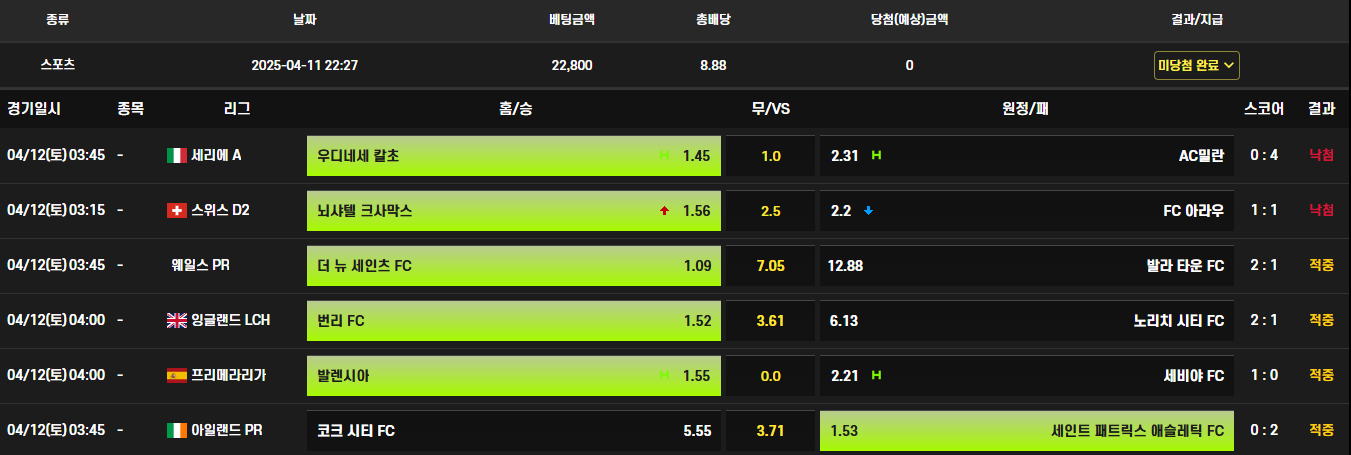The height and width of the screenshot is (455, 1351).
Task: Click the 경기일시 column header
Action: point(34,108)
